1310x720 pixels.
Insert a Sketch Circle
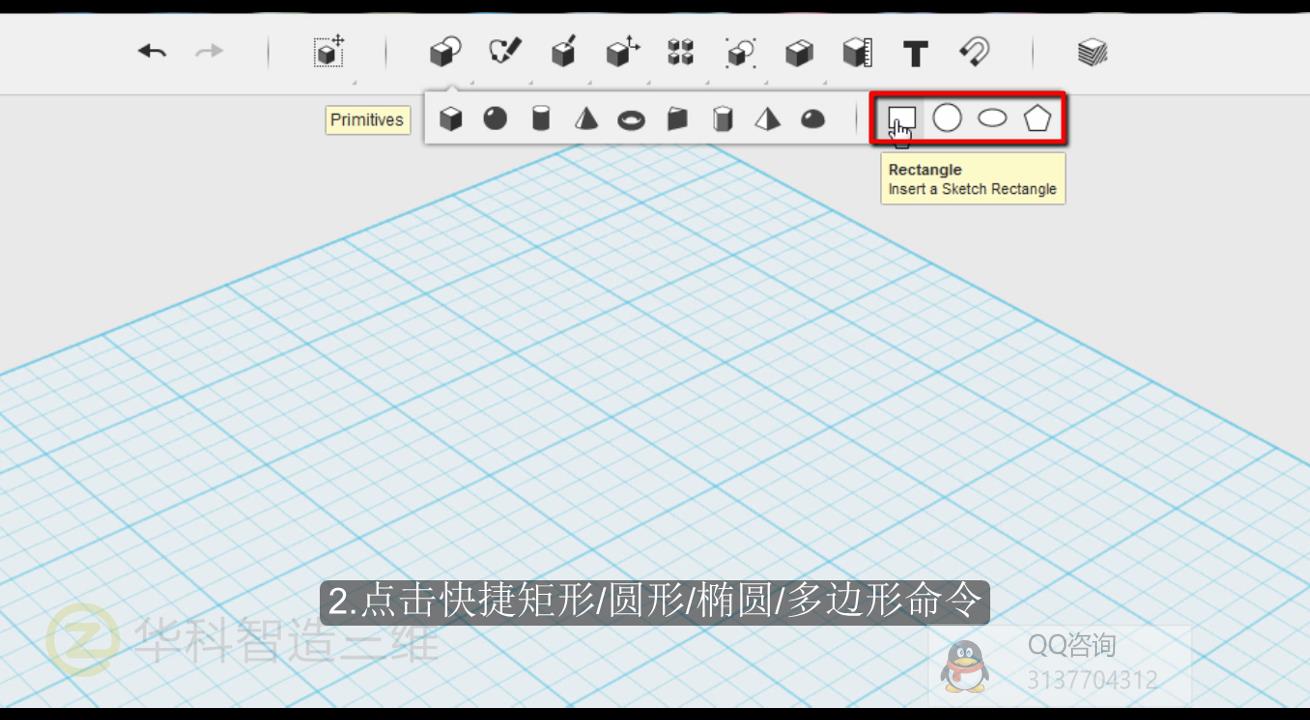[x=947, y=118]
